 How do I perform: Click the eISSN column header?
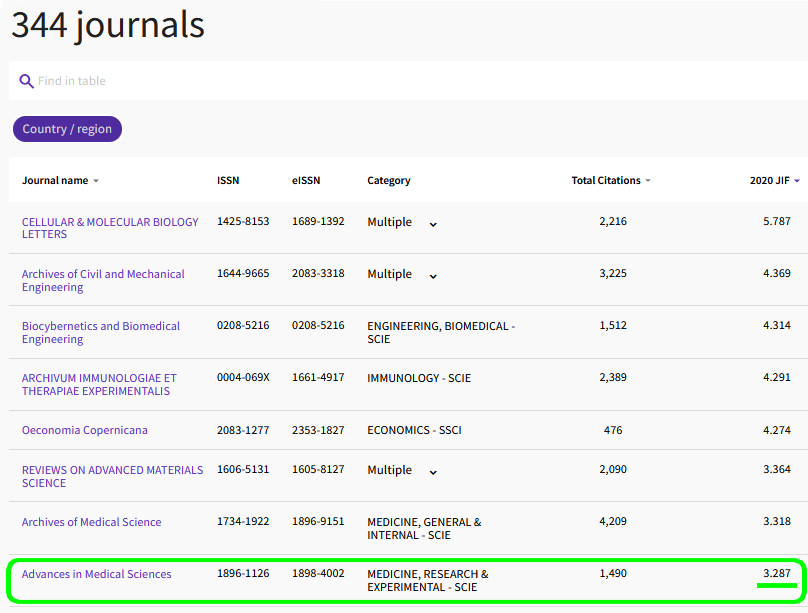[x=306, y=181]
